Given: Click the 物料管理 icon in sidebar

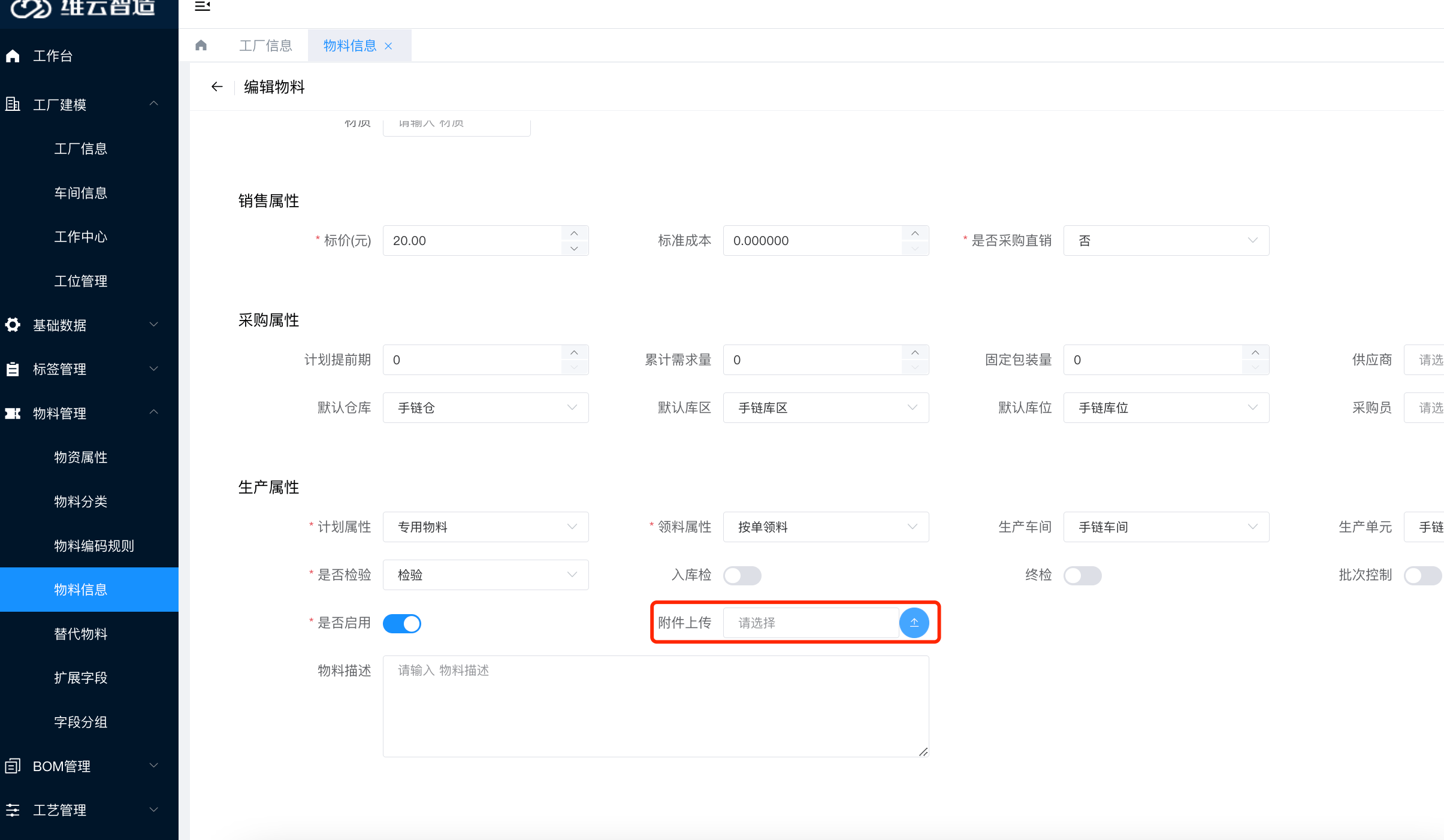Looking at the screenshot, I should (x=13, y=413).
